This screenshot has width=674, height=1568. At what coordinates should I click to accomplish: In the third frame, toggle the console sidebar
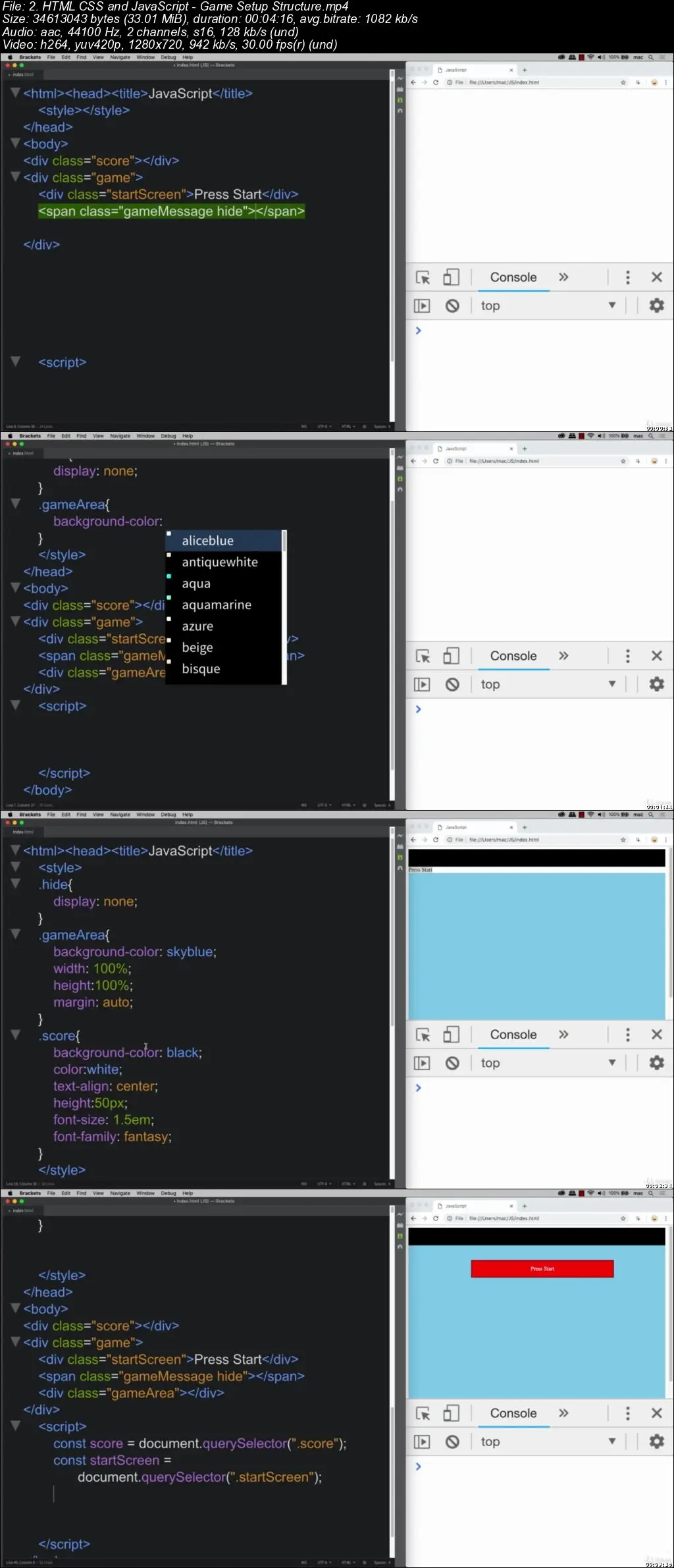point(422,1063)
